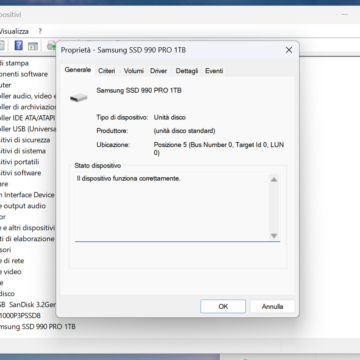Select the 'e output audio' tree row
Screen dimensions: 360x360
23,206
